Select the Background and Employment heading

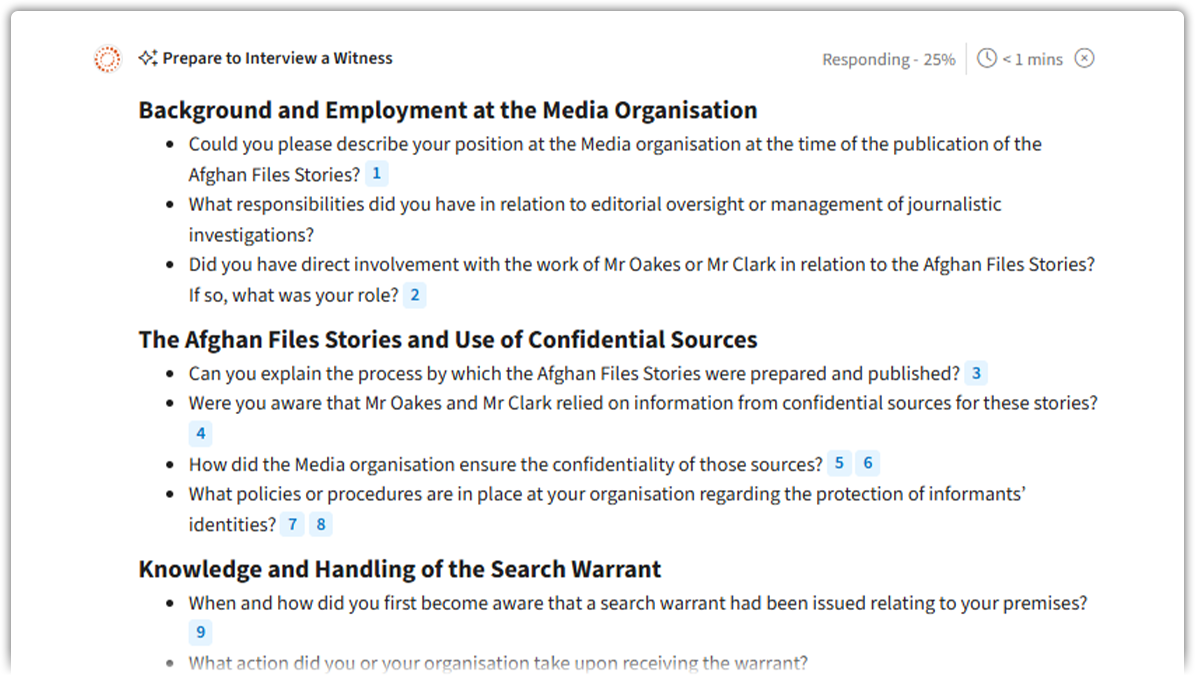coord(448,110)
